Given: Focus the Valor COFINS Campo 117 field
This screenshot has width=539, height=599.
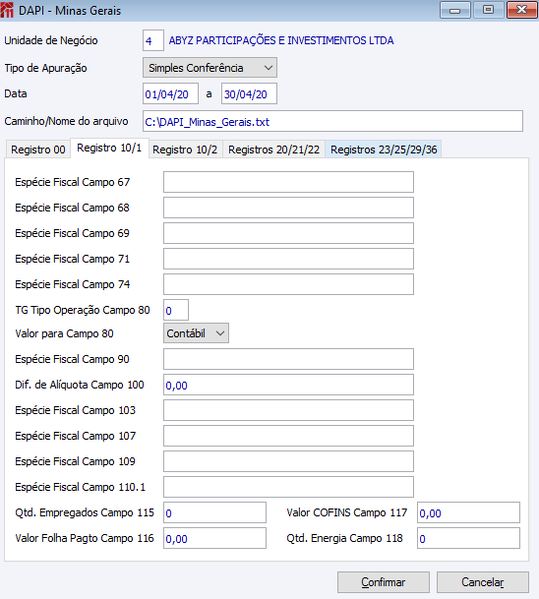Looking at the screenshot, I should pyautogui.click(x=468, y=512).
